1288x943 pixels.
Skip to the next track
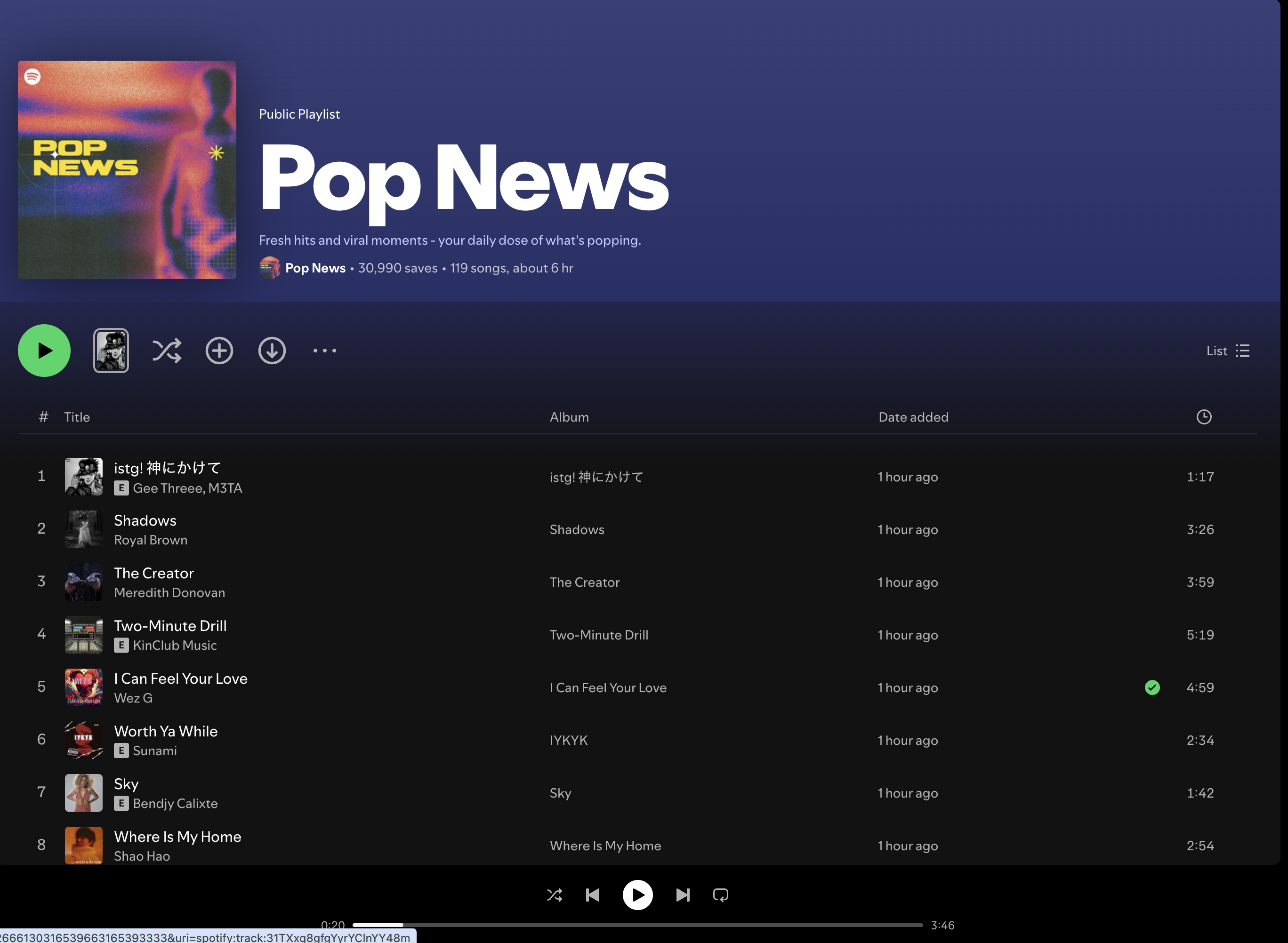click(683, 895)
